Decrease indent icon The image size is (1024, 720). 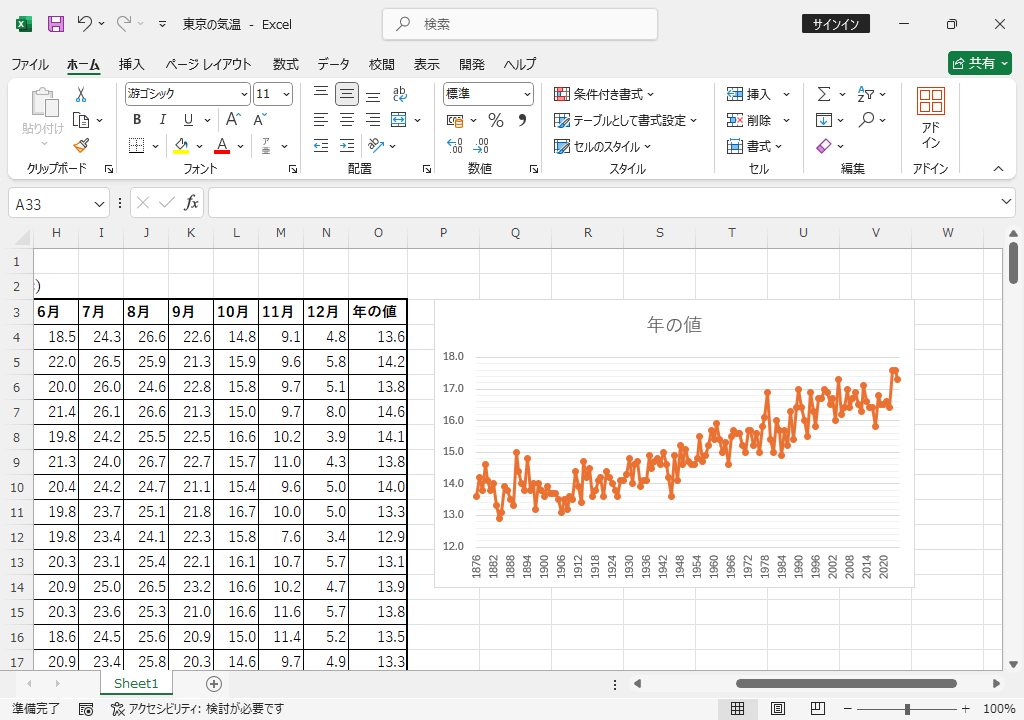pos(321,146)
